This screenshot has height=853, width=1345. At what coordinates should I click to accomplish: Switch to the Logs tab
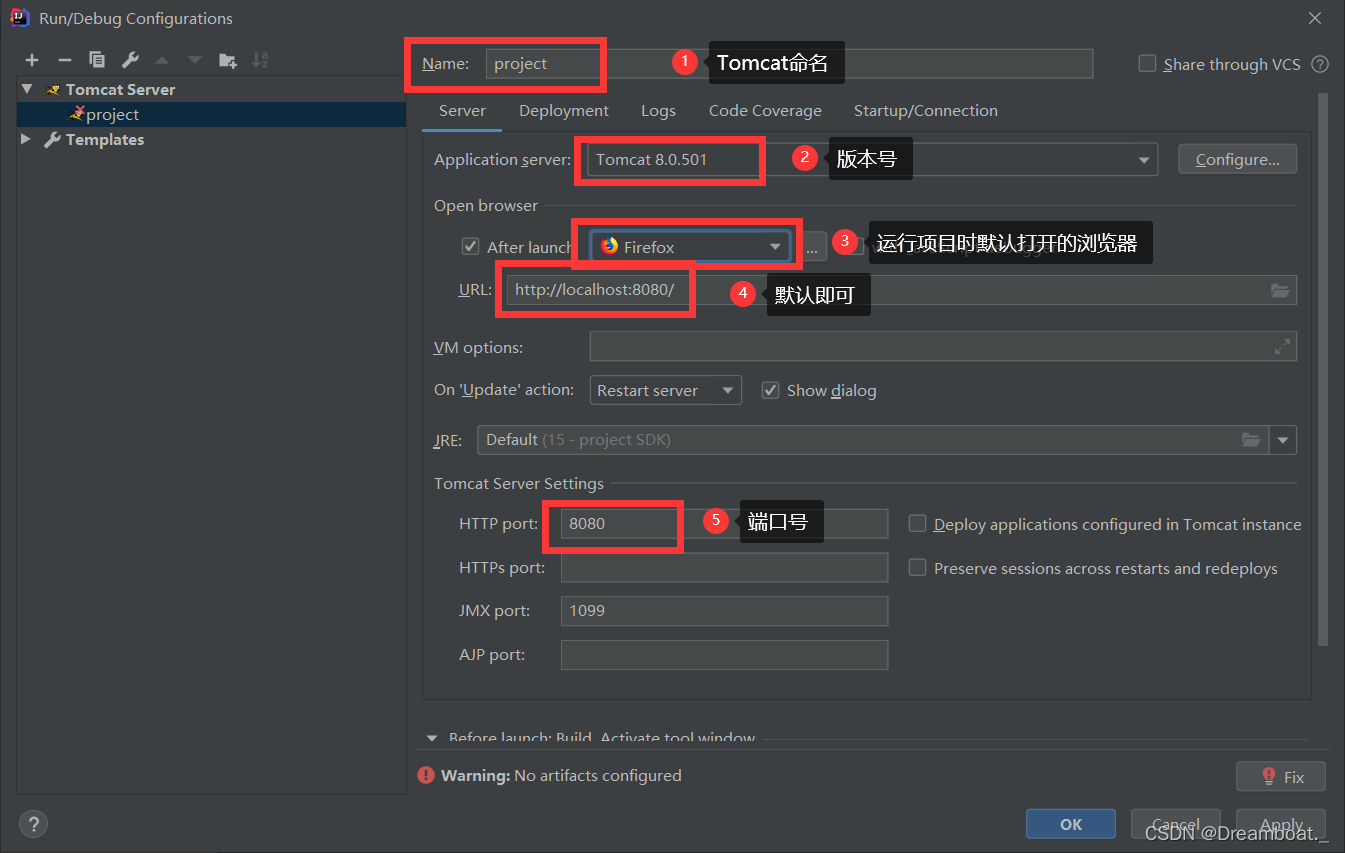(658, 111)
